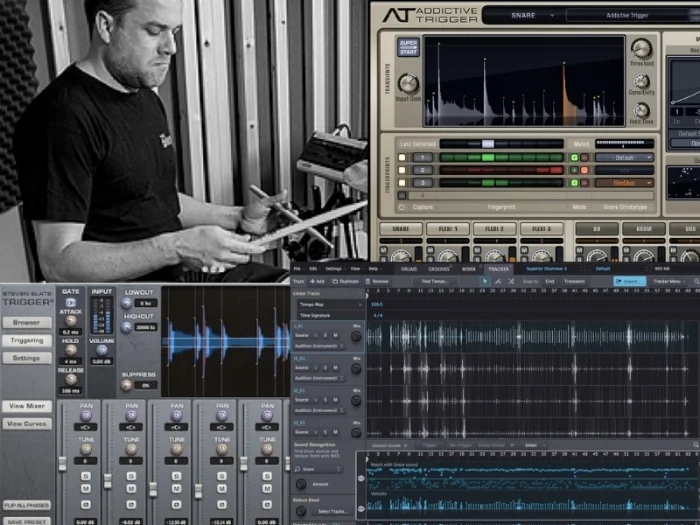Screen dimensions: 700x525
Task: Click the Attack knob in Slate Trigger gate
Action: coord(71,321)
